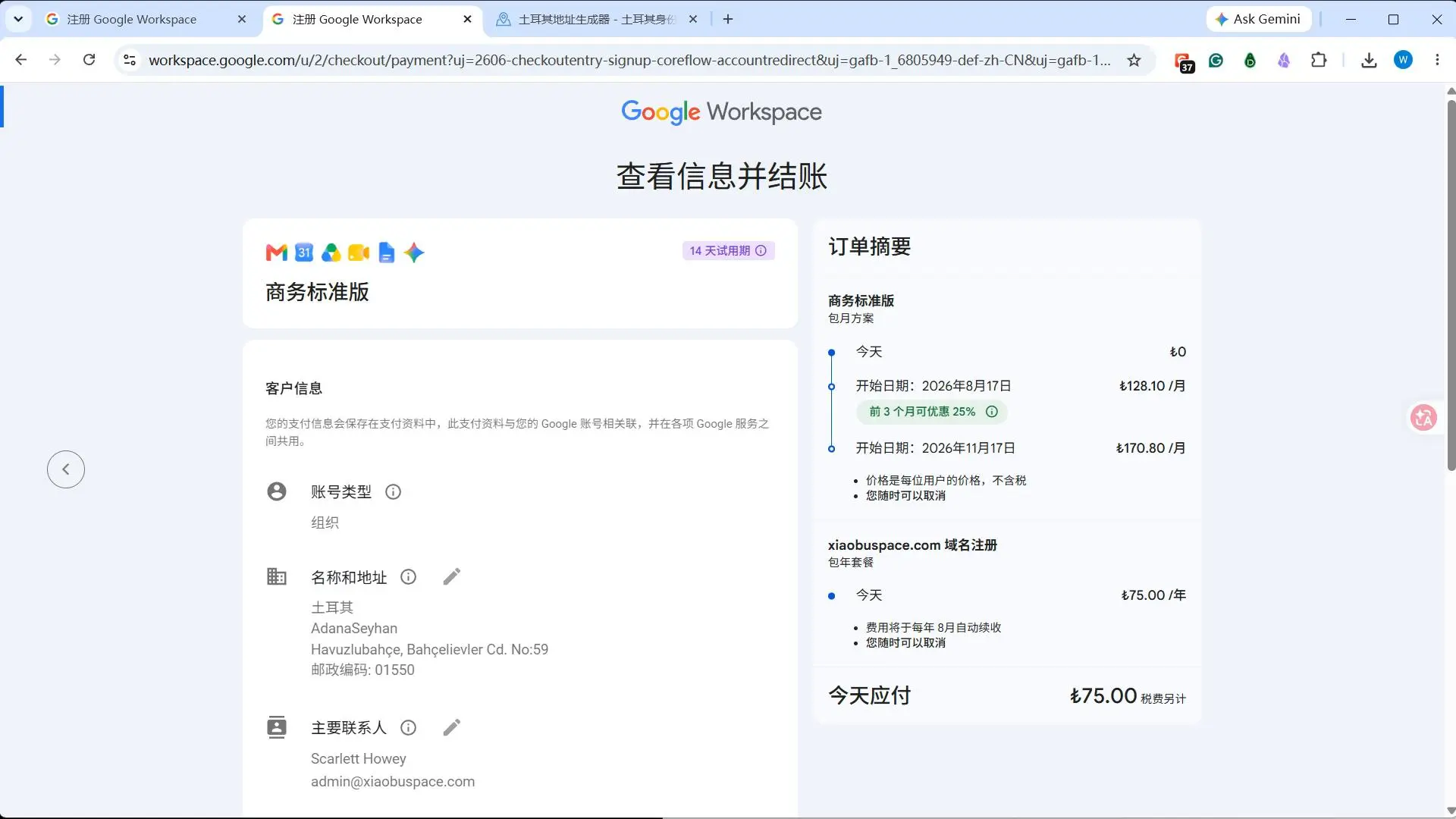Click the Meet icon in plan card
1456x819 pixels.
(359, 253)
